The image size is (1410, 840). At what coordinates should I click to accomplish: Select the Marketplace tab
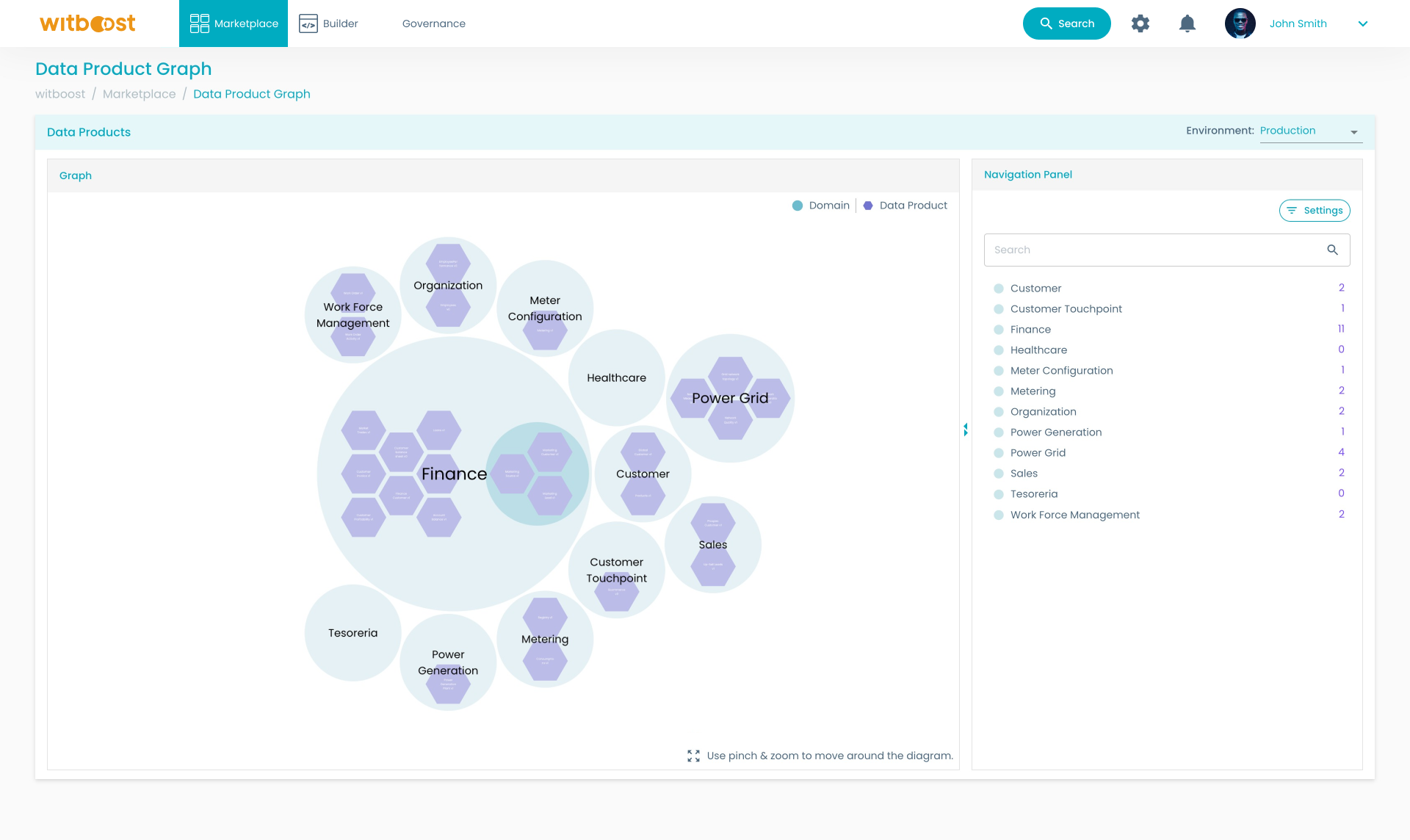coord(234,23)
